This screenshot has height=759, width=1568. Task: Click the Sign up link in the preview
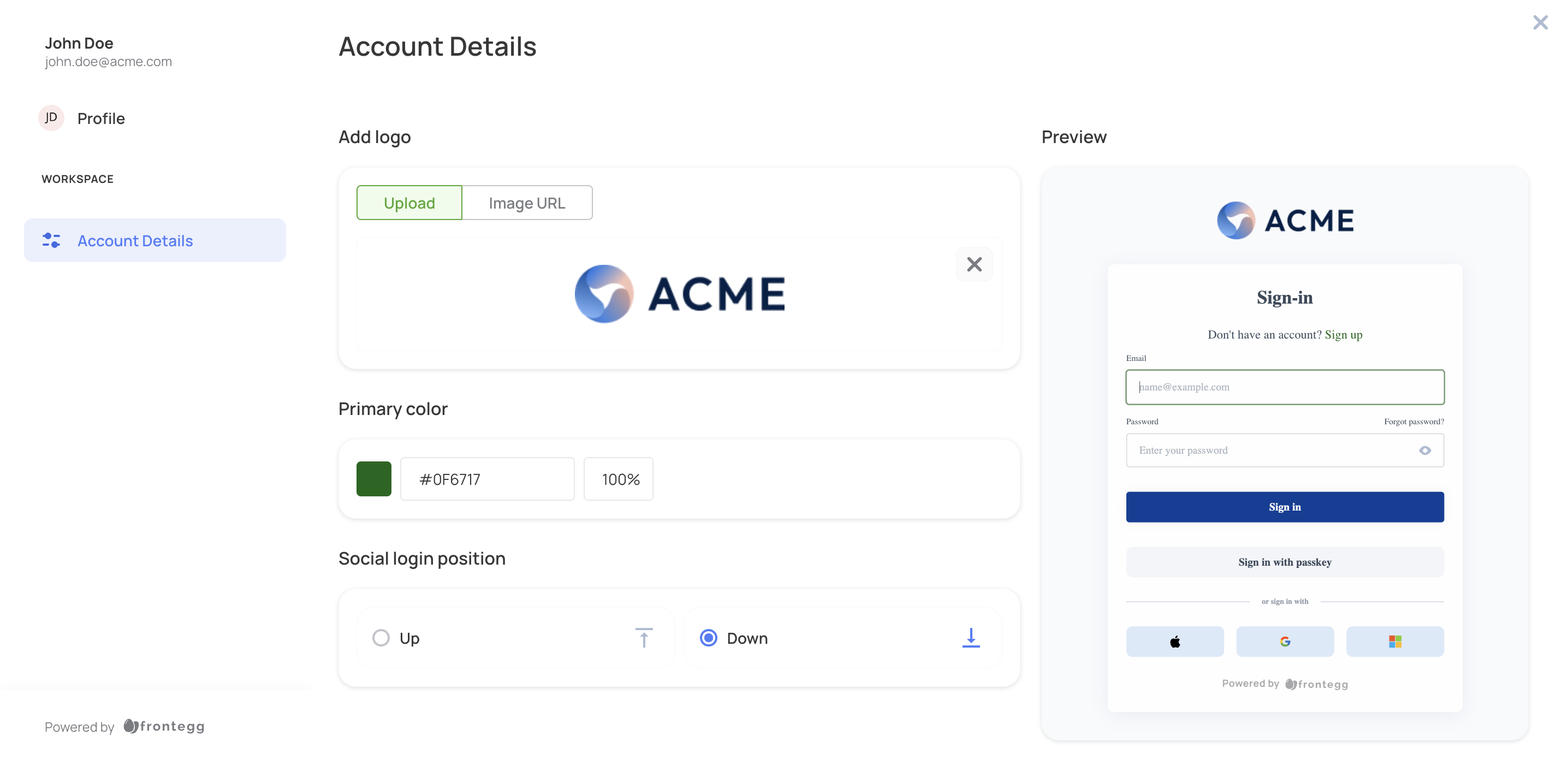point(1344,334)
